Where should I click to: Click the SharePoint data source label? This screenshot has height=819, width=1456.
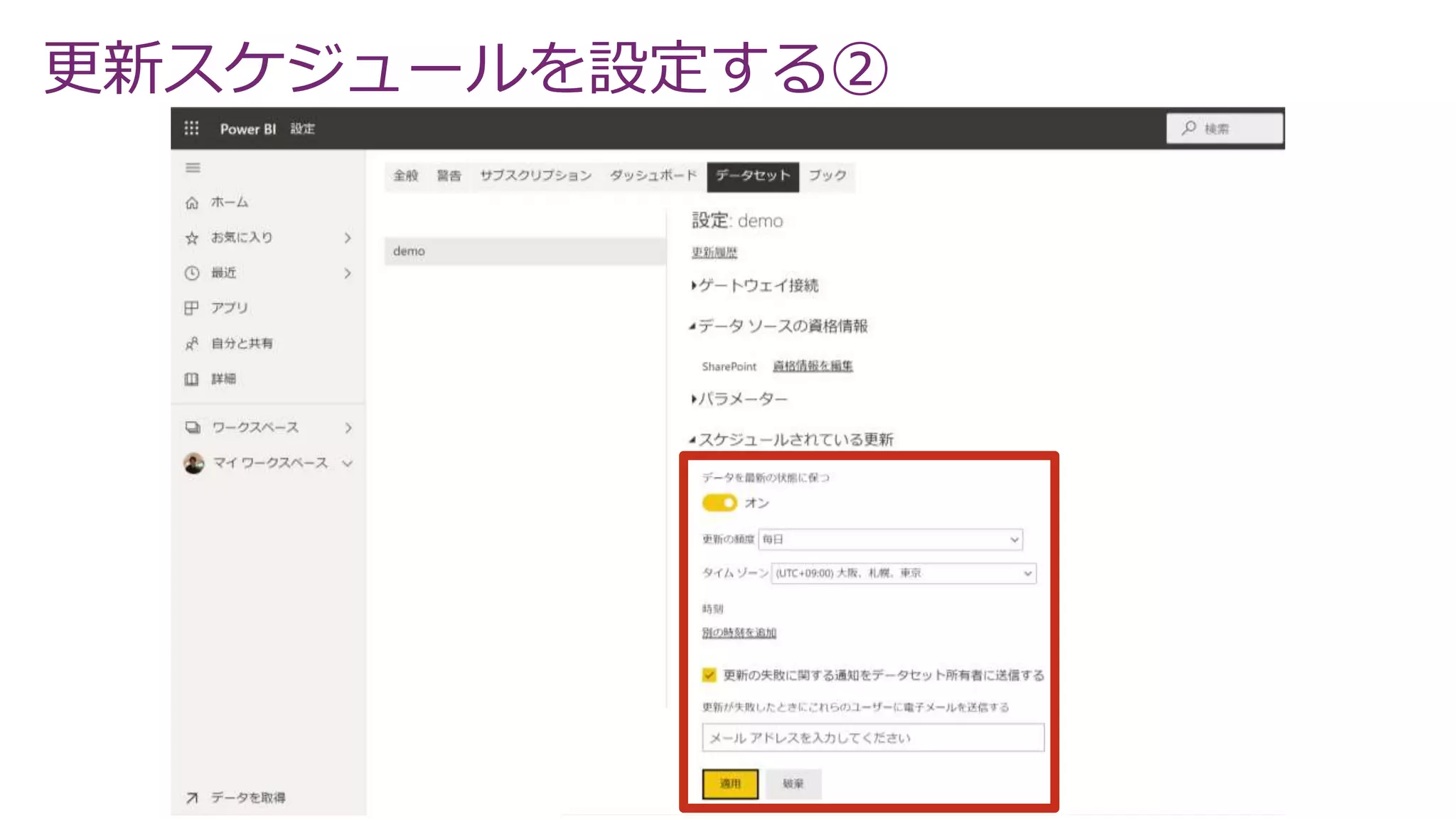tap(729, 366)
